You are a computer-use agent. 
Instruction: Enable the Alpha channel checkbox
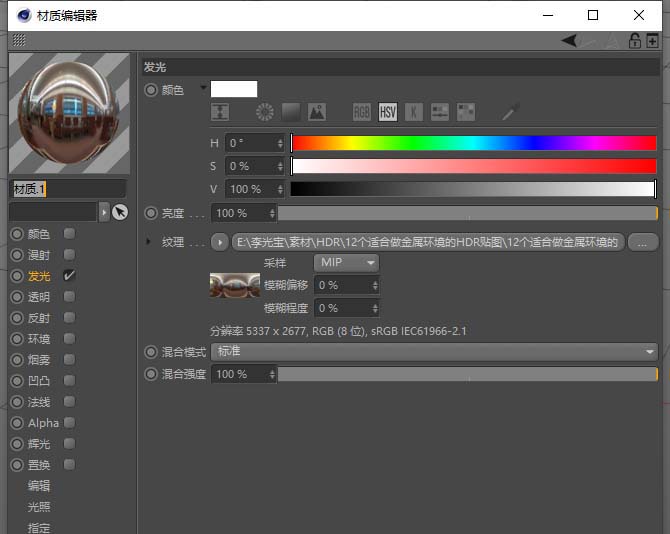coord(69,423)
